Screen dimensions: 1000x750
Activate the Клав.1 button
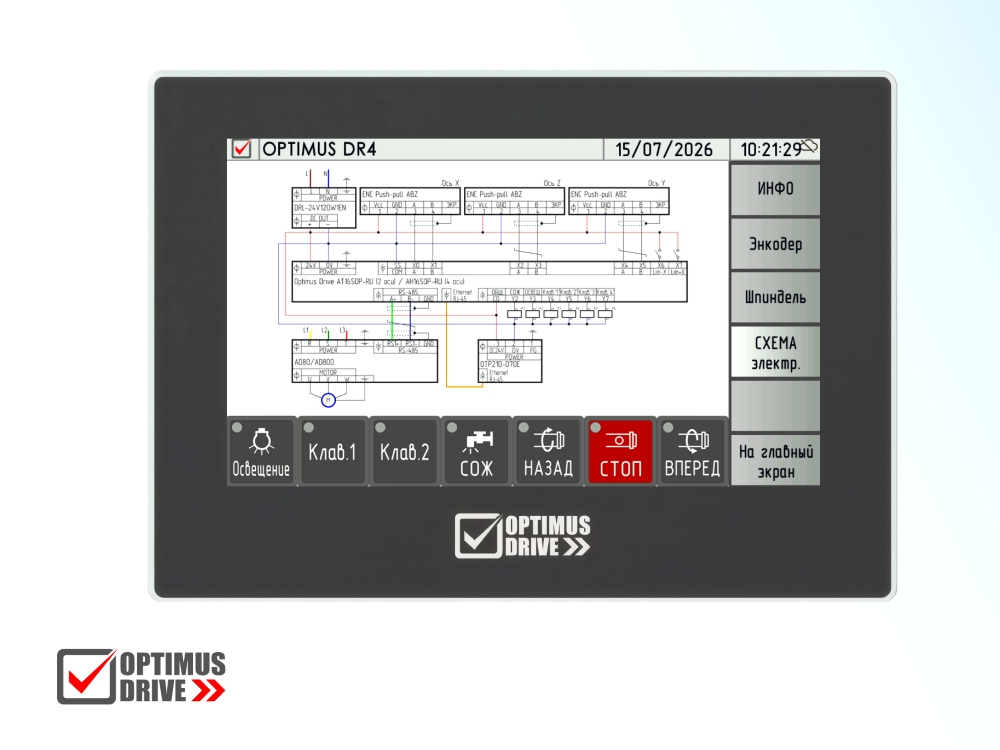click(x=332, y=452)
